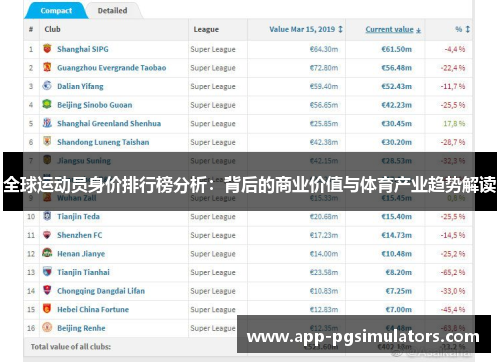Click the Shandong Luneng Taishan crest
Screen dimensions: 500x362
[47, 142]
